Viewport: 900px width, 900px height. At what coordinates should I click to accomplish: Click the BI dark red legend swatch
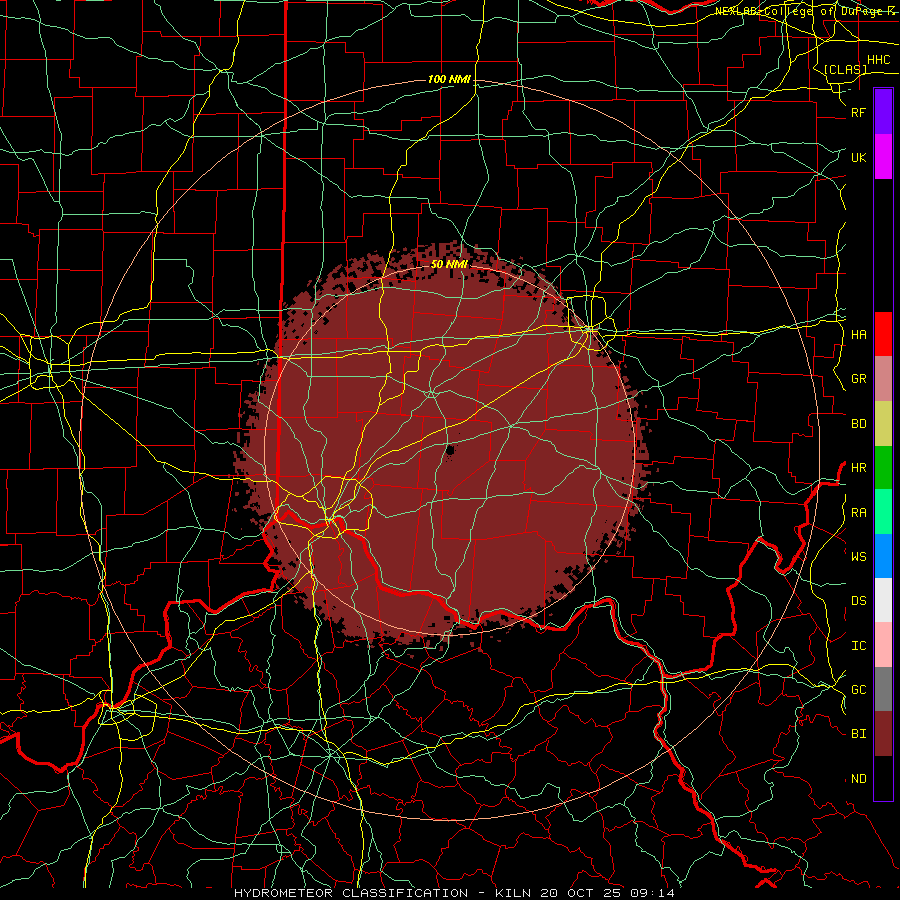pyautogui.click(x=883, y=734)
